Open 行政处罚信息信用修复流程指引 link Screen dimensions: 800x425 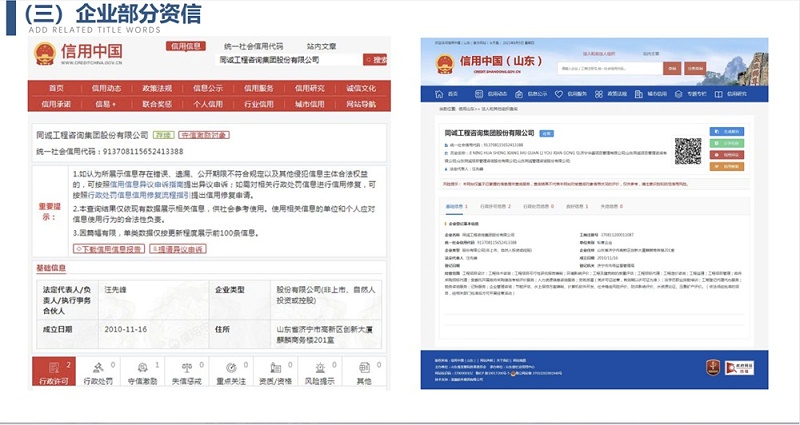point(139,195)
